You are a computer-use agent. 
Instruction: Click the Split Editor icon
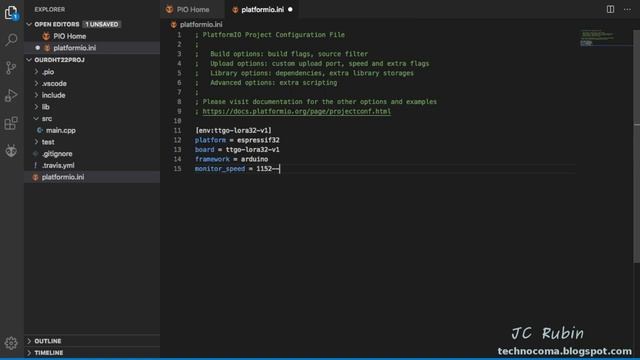(x=610, y=9)
